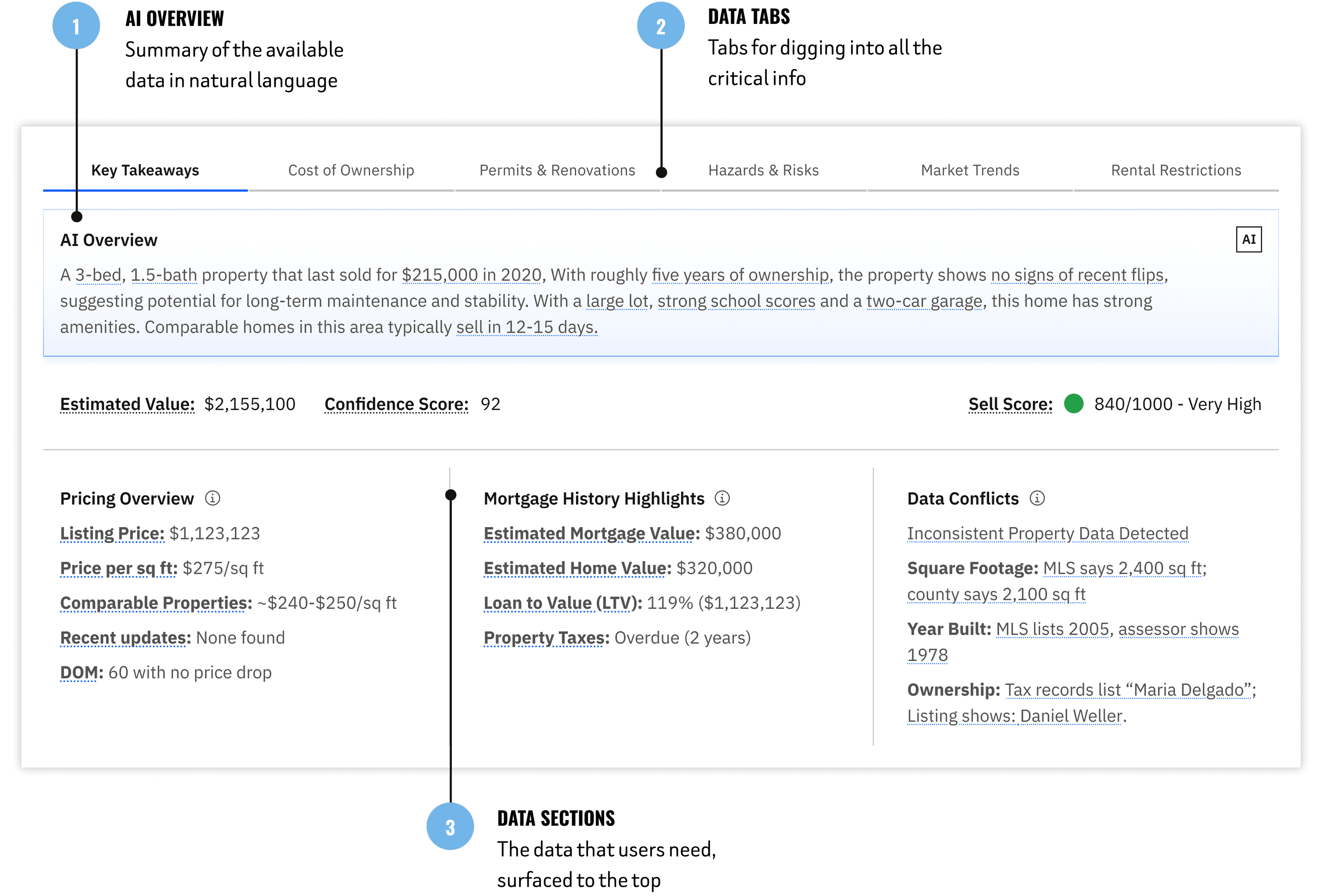Open the Permits & Renovations tab
The width and height of the screenshot is (1322, 896).
coord(557,170)
